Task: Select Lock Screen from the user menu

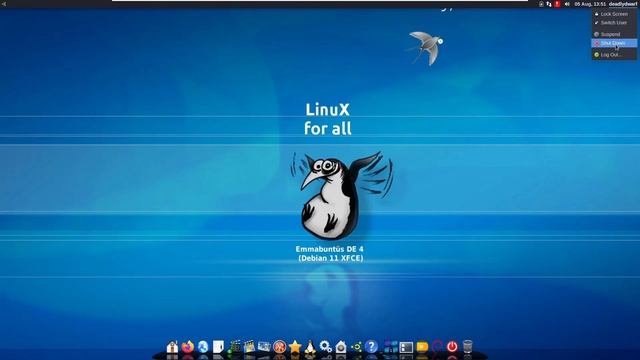Action: 614,14
